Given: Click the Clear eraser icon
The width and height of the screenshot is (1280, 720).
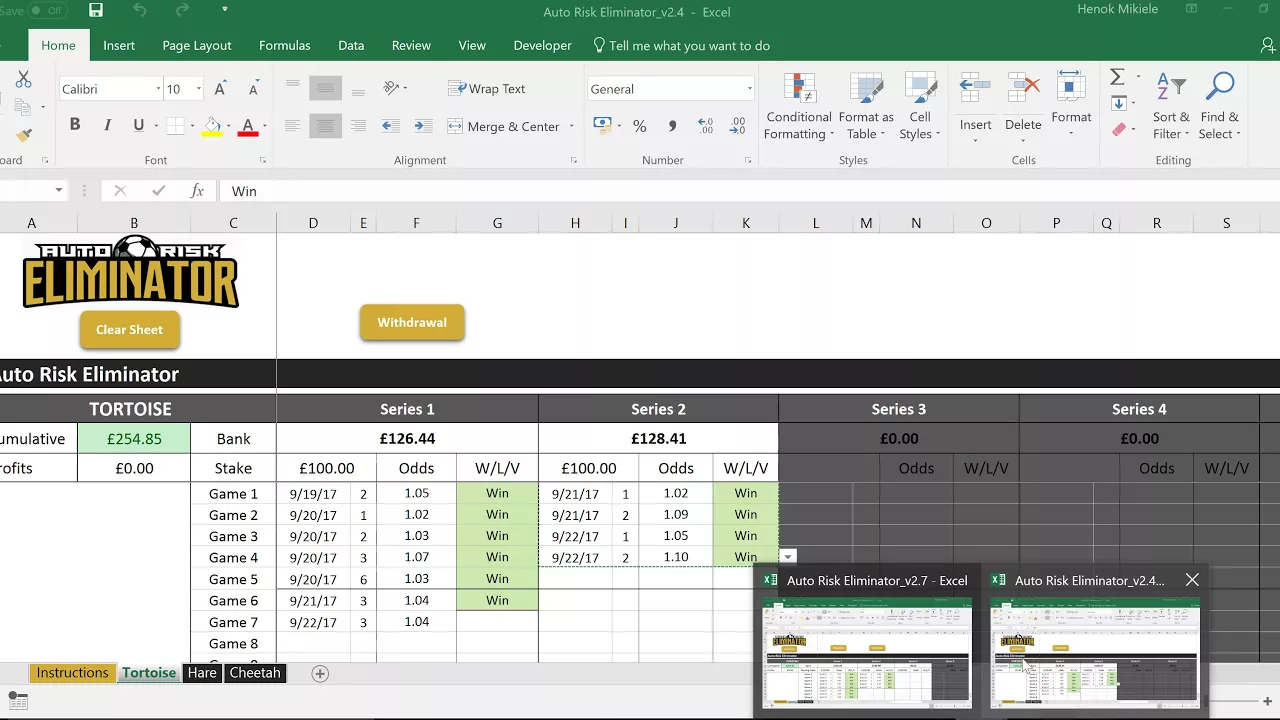Looking at the screenshot, I should 1119,129.
